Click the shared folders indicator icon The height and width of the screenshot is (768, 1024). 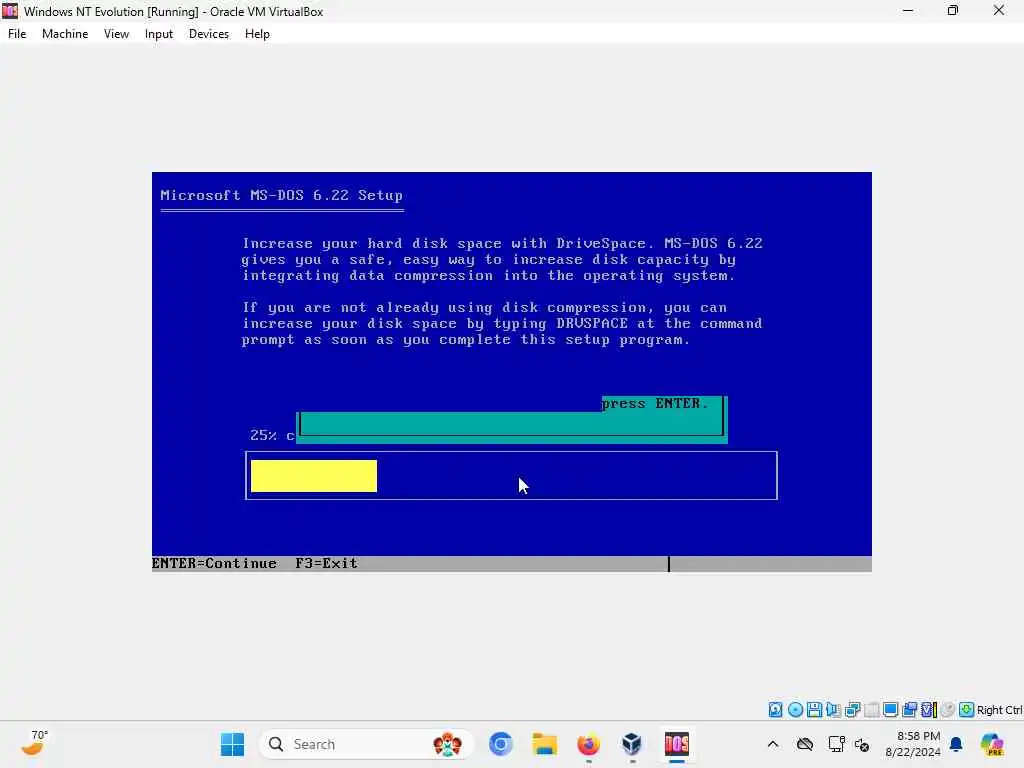tap(909, 709)
